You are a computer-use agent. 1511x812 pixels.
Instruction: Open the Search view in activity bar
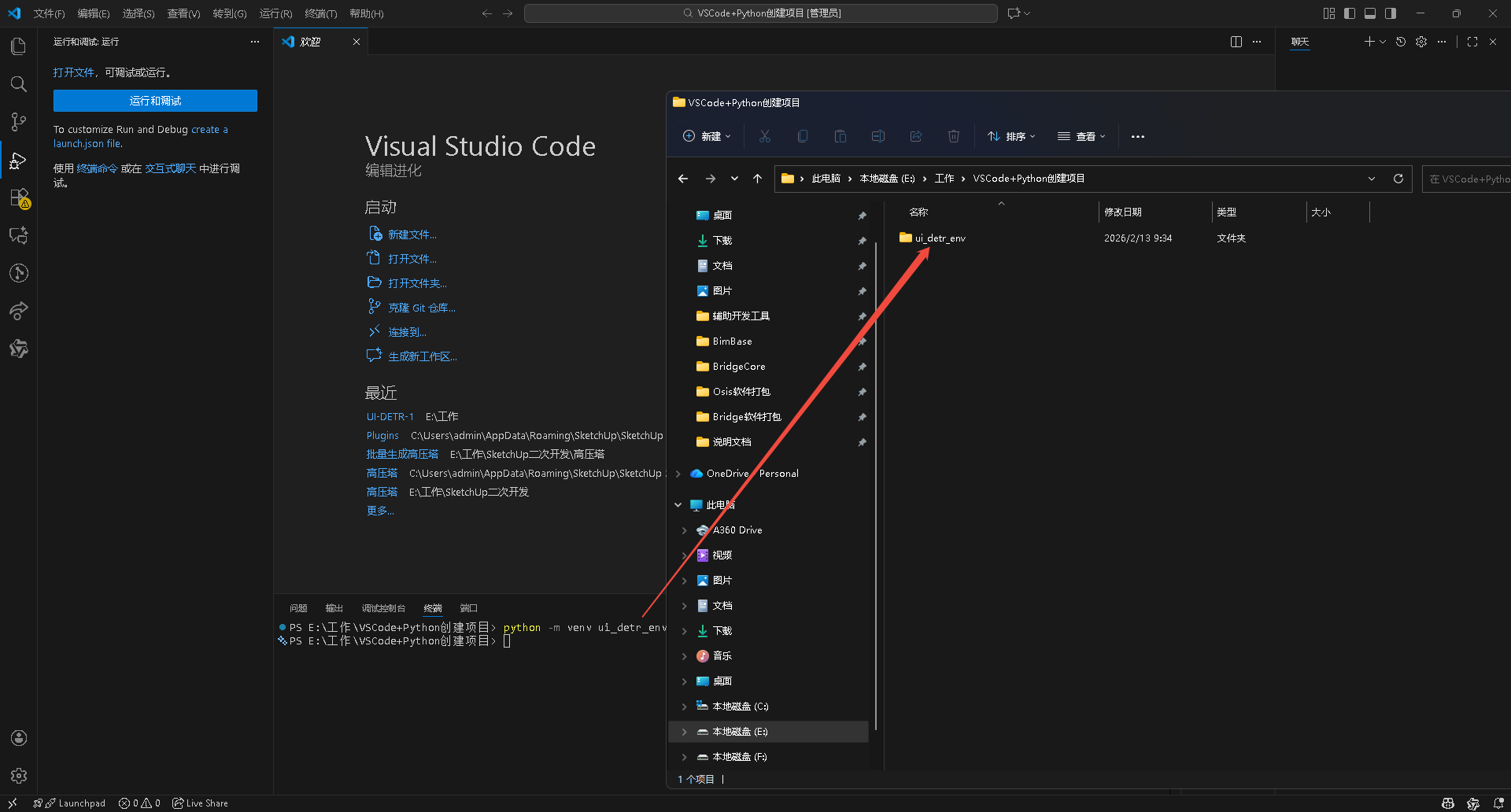click(x=18, y=84)
